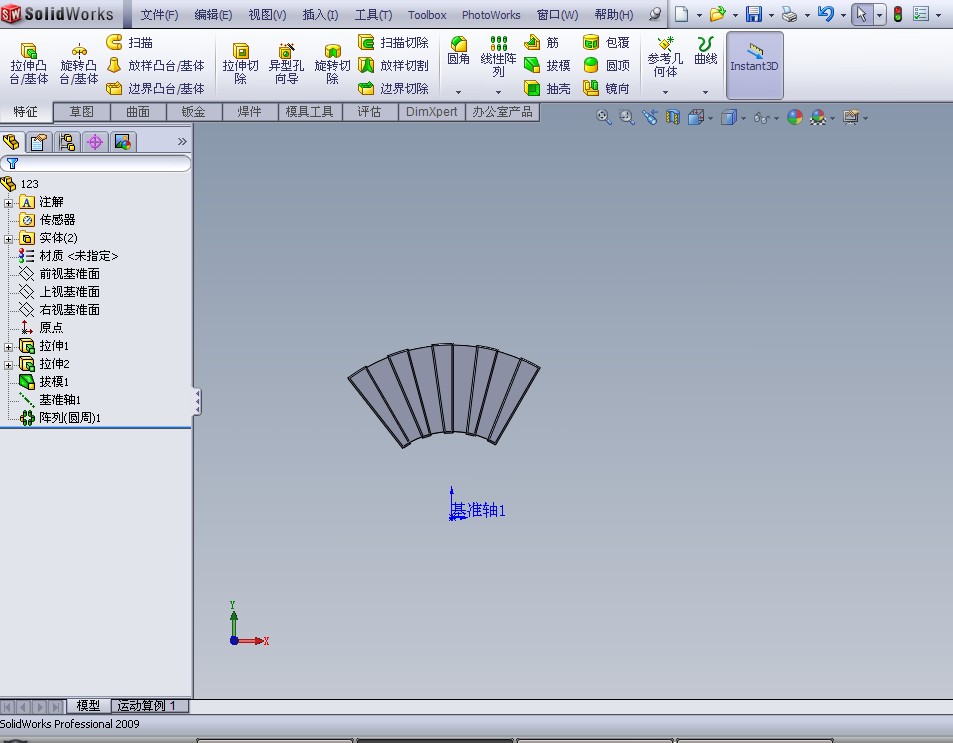Click the 放样凸台/基体 loft boss tool

(x=156, y=66)
